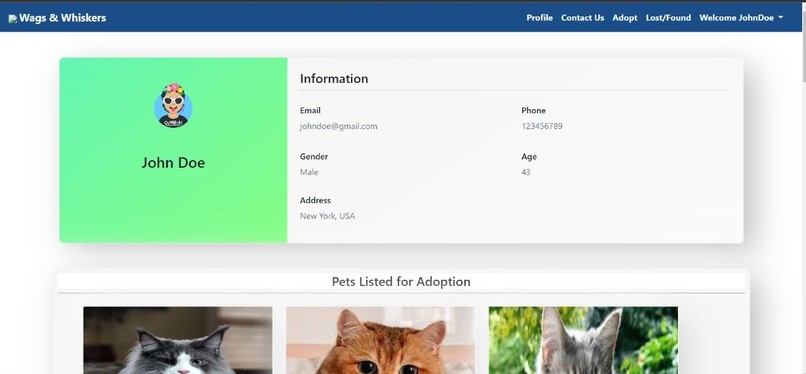
Task: Click the Gender label
Action: (x=314, y=157)
